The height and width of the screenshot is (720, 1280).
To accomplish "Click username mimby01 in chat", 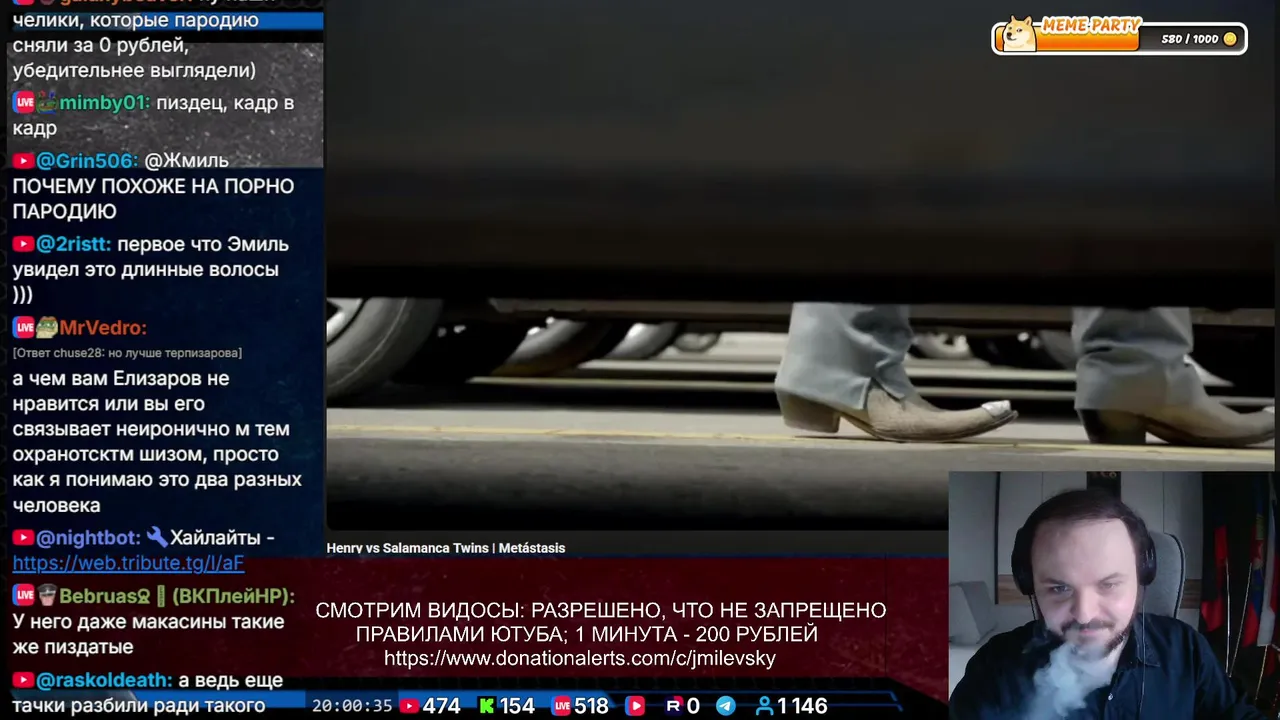I will [104, 102].
